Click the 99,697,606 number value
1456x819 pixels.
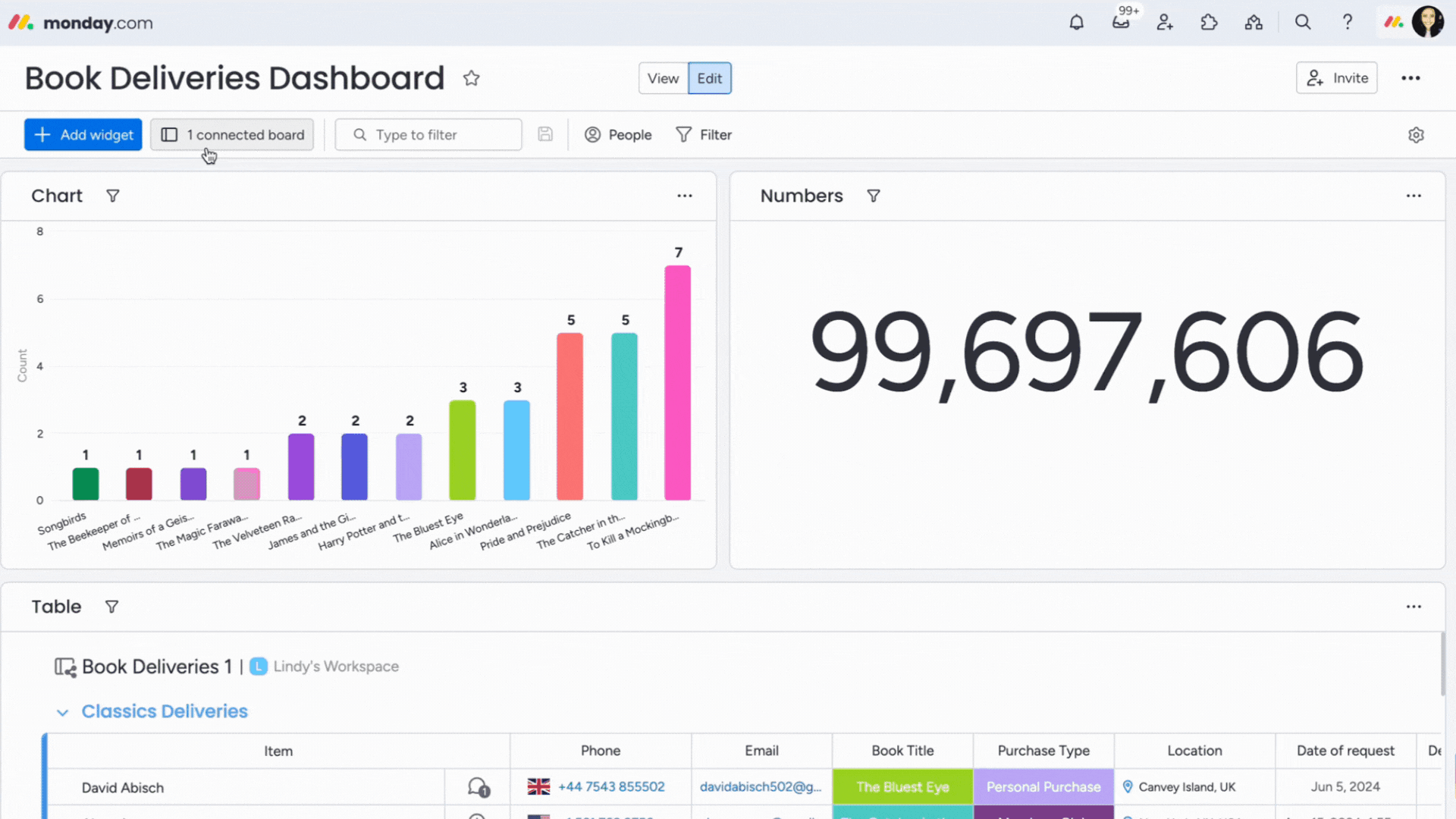pos(1087,354)
